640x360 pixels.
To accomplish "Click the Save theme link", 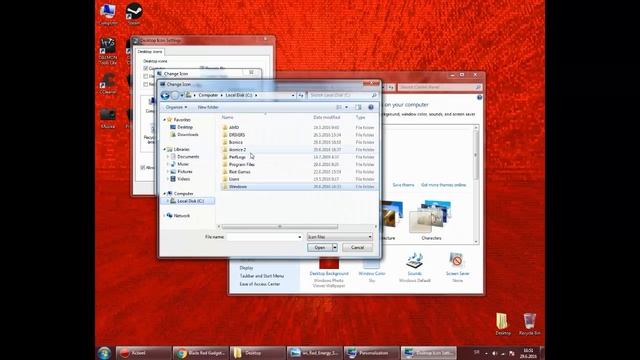I will point(403,185).
